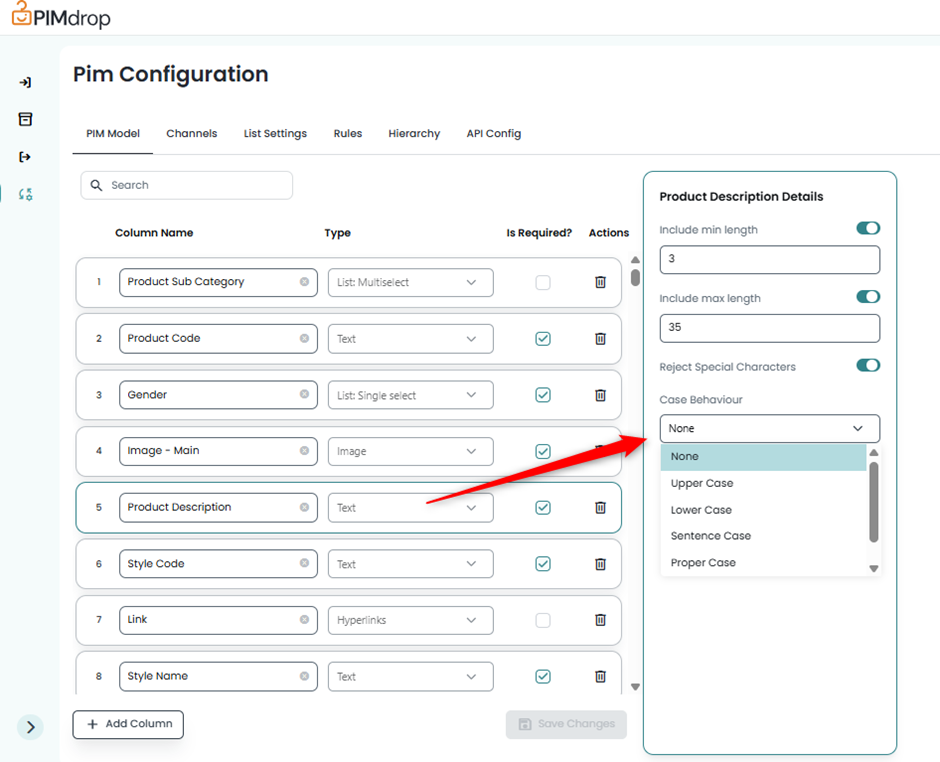940x762 pixels.
Task: Click the import arrow icon in the sidebar
Action: [x=26, y=82]
